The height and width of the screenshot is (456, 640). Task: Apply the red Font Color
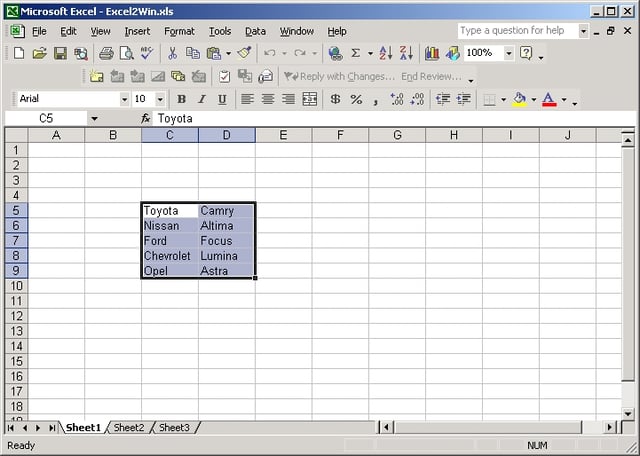point(549,99)
